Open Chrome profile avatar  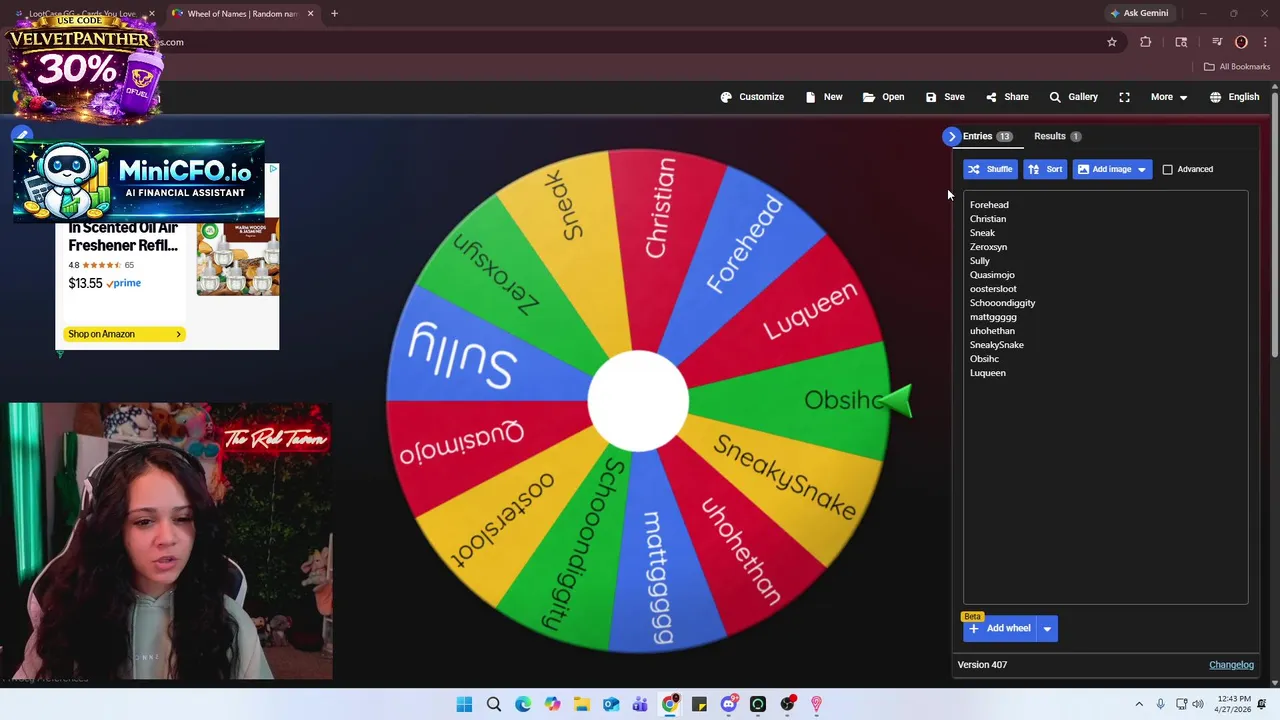[1241, 42]
